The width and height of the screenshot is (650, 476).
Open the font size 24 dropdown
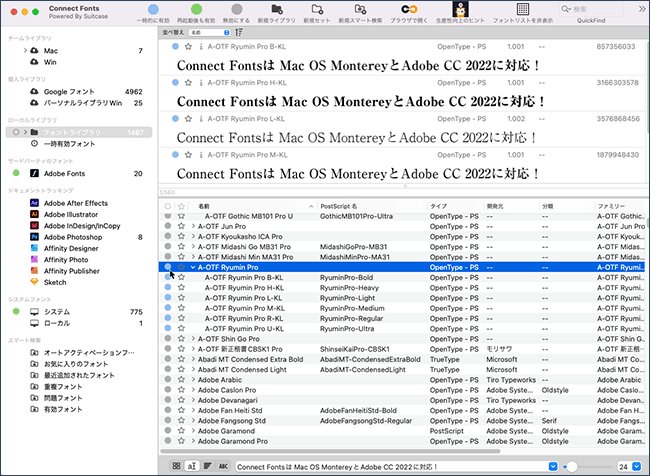pyautogui.click(x=636, y=466)
